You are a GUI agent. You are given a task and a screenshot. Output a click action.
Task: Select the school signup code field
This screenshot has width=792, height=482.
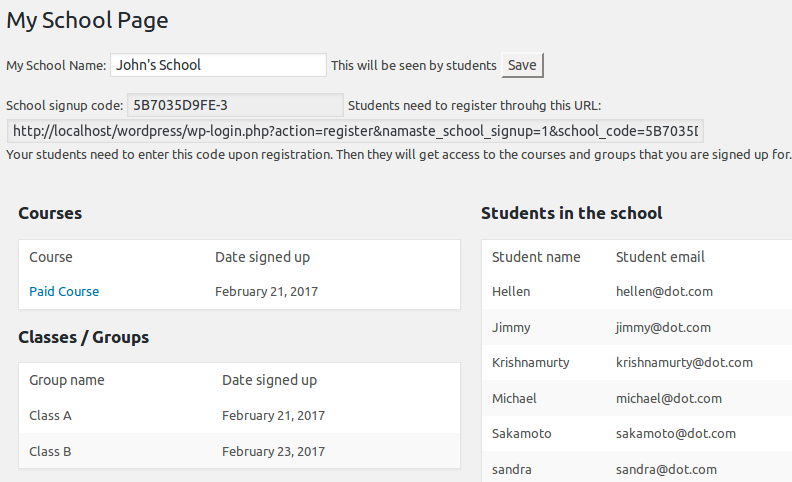pos(235,105)
